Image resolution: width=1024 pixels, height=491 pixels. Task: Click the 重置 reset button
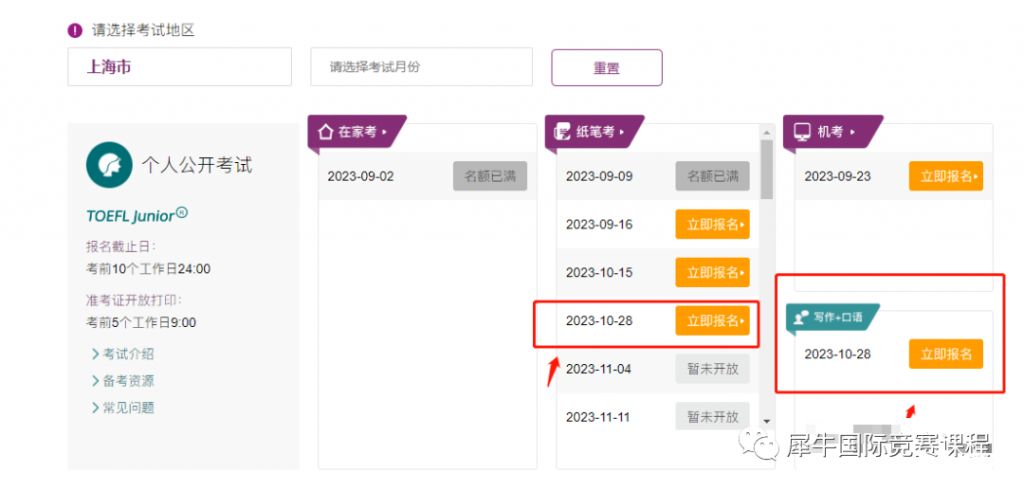[607, 68]
